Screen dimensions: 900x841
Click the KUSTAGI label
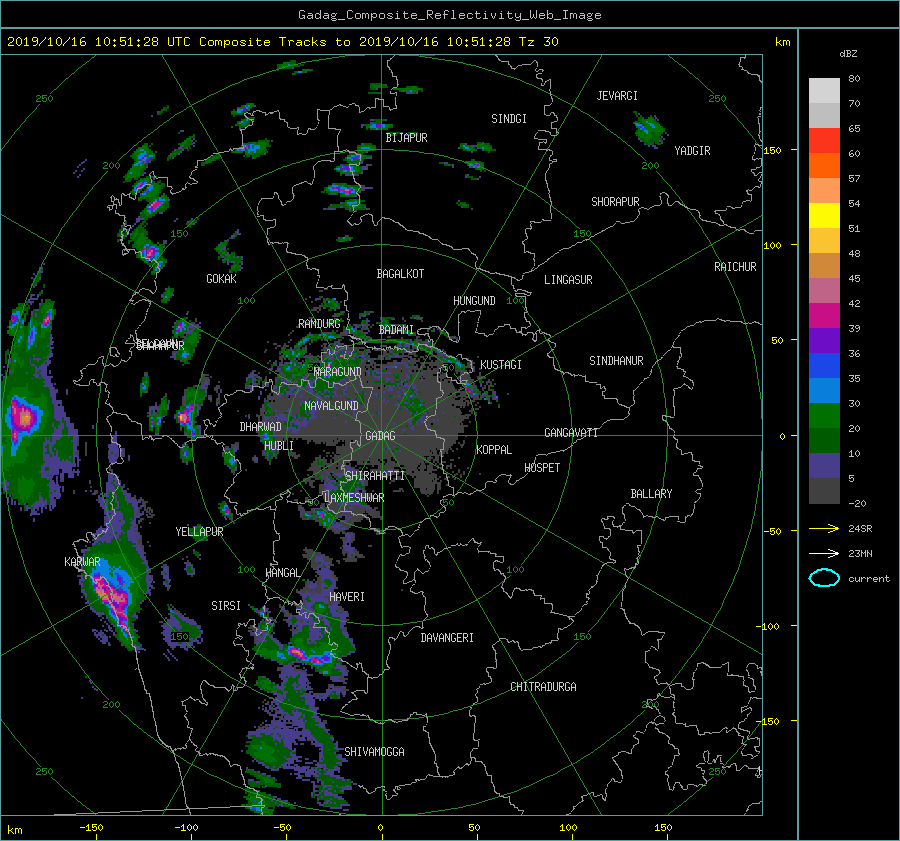pyautogui.click(x=501, y=365)
